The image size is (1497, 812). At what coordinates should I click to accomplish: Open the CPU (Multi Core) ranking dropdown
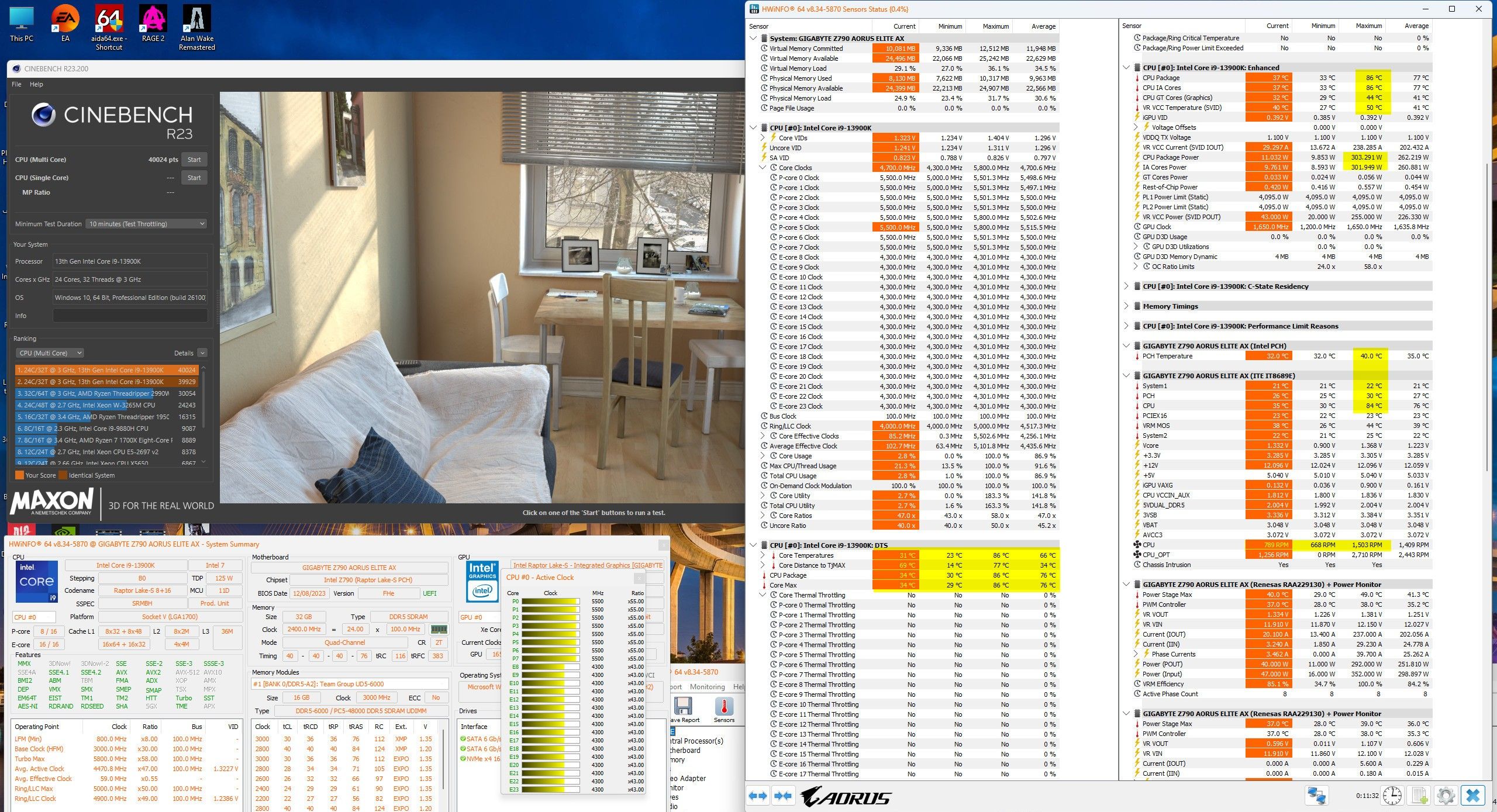click(x=50, y=353)
